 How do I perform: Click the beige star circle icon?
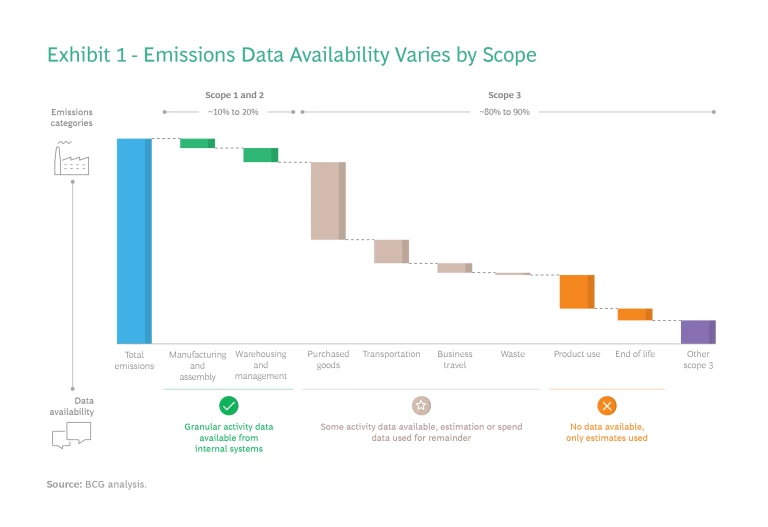coord(421,405)
